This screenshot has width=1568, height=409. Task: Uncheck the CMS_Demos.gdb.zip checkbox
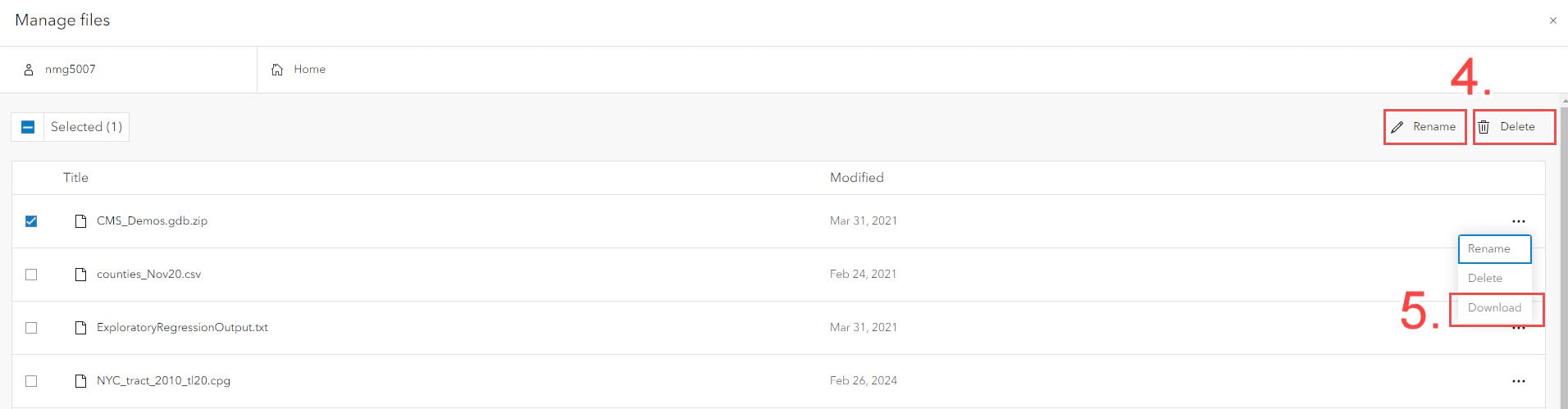(31, 221)
